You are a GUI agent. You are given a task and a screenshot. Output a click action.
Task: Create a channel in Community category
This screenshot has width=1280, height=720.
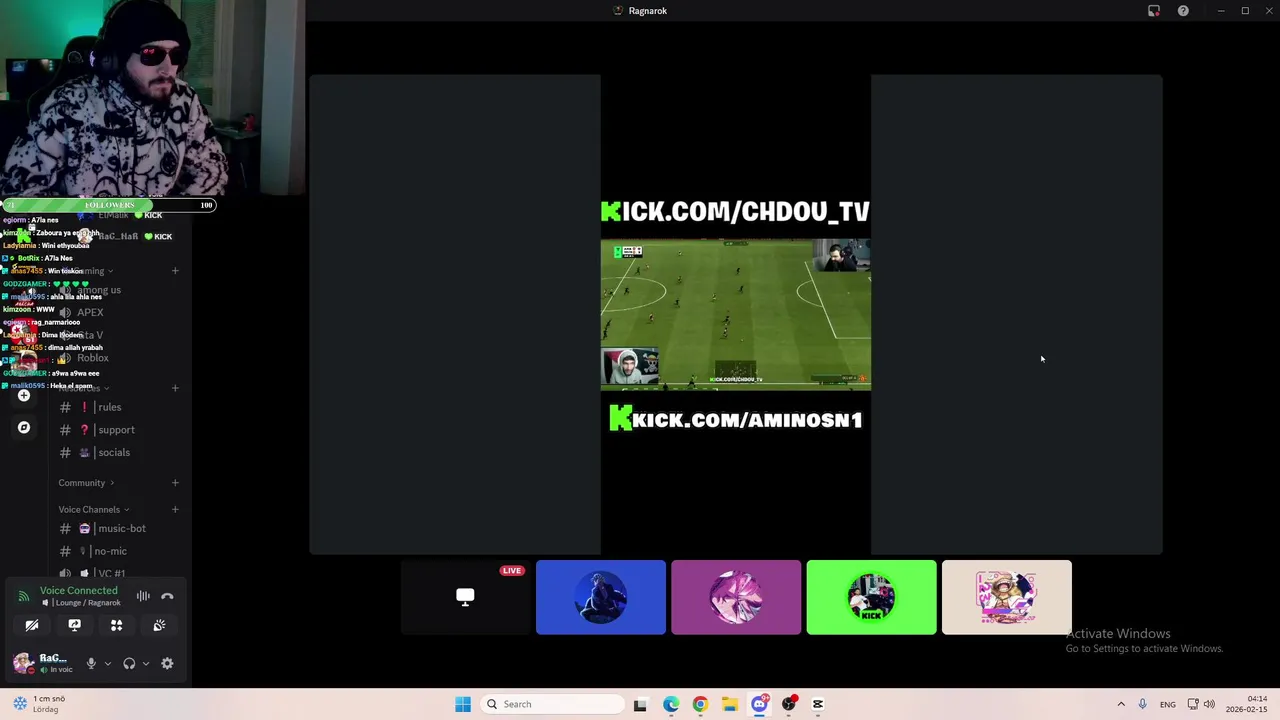coord(175,483)
